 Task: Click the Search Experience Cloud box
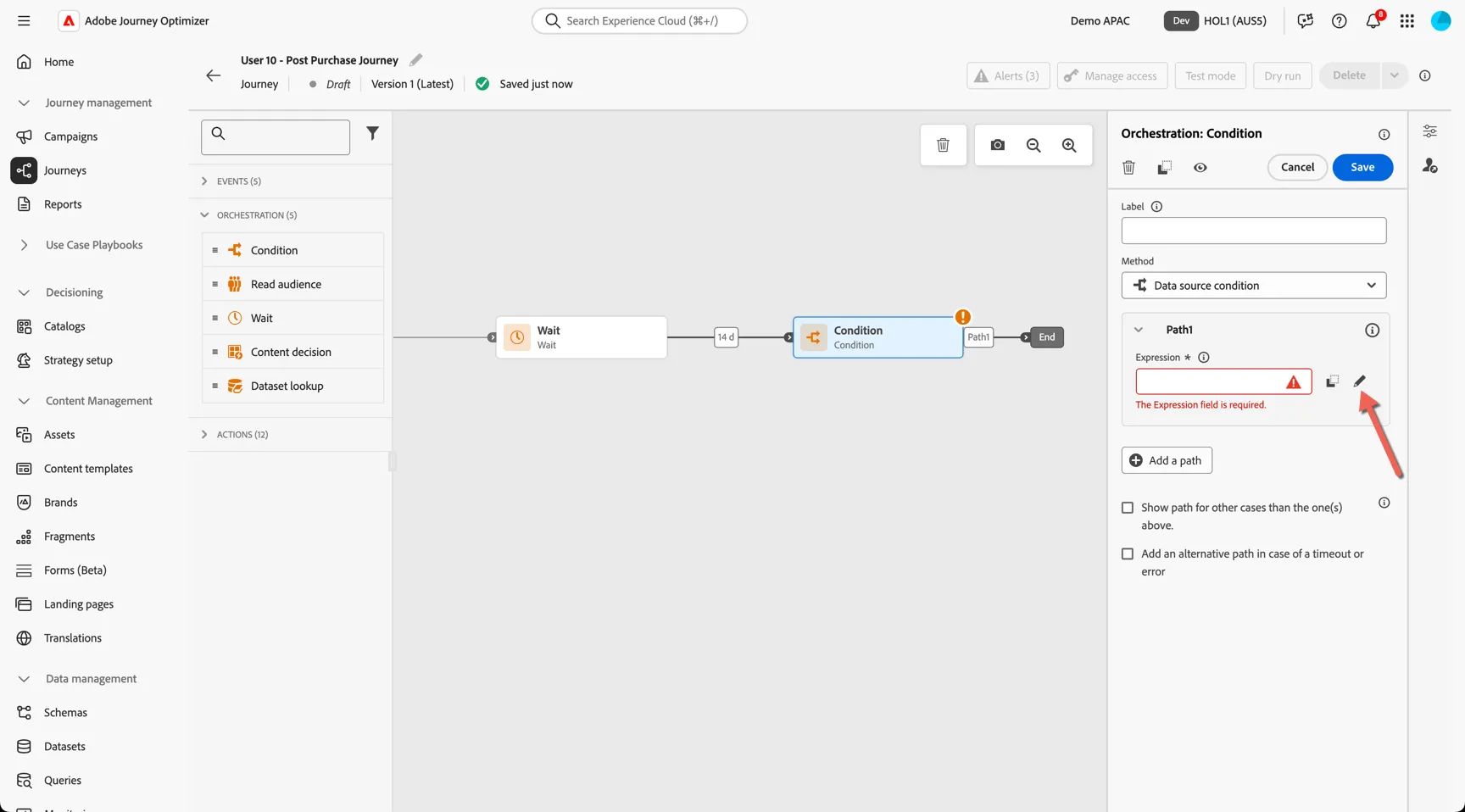click(x=639, y=20)
